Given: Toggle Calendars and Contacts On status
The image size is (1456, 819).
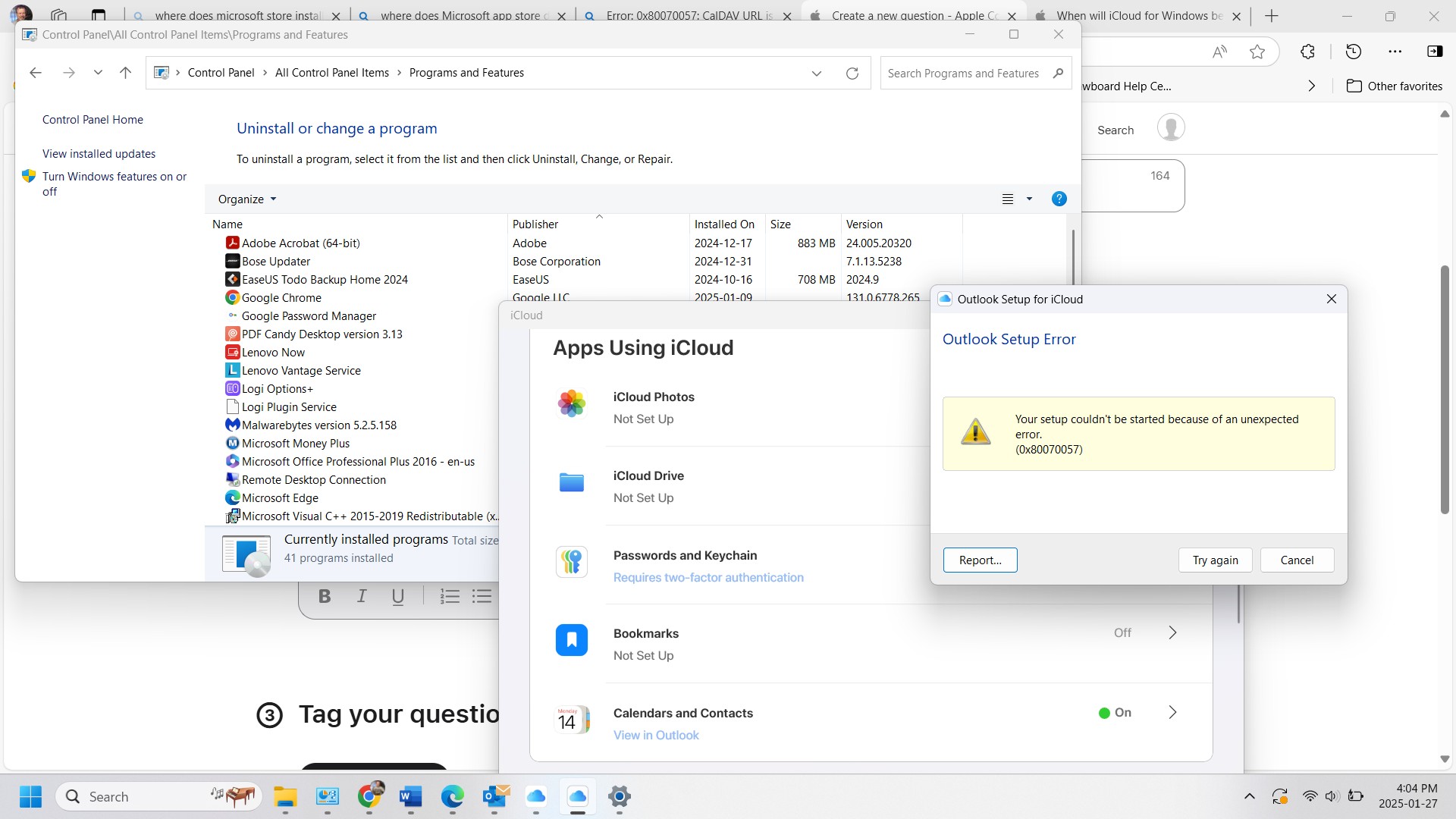Looking at the screenshot, I should pyautogui.click(x=1115, y=713).
